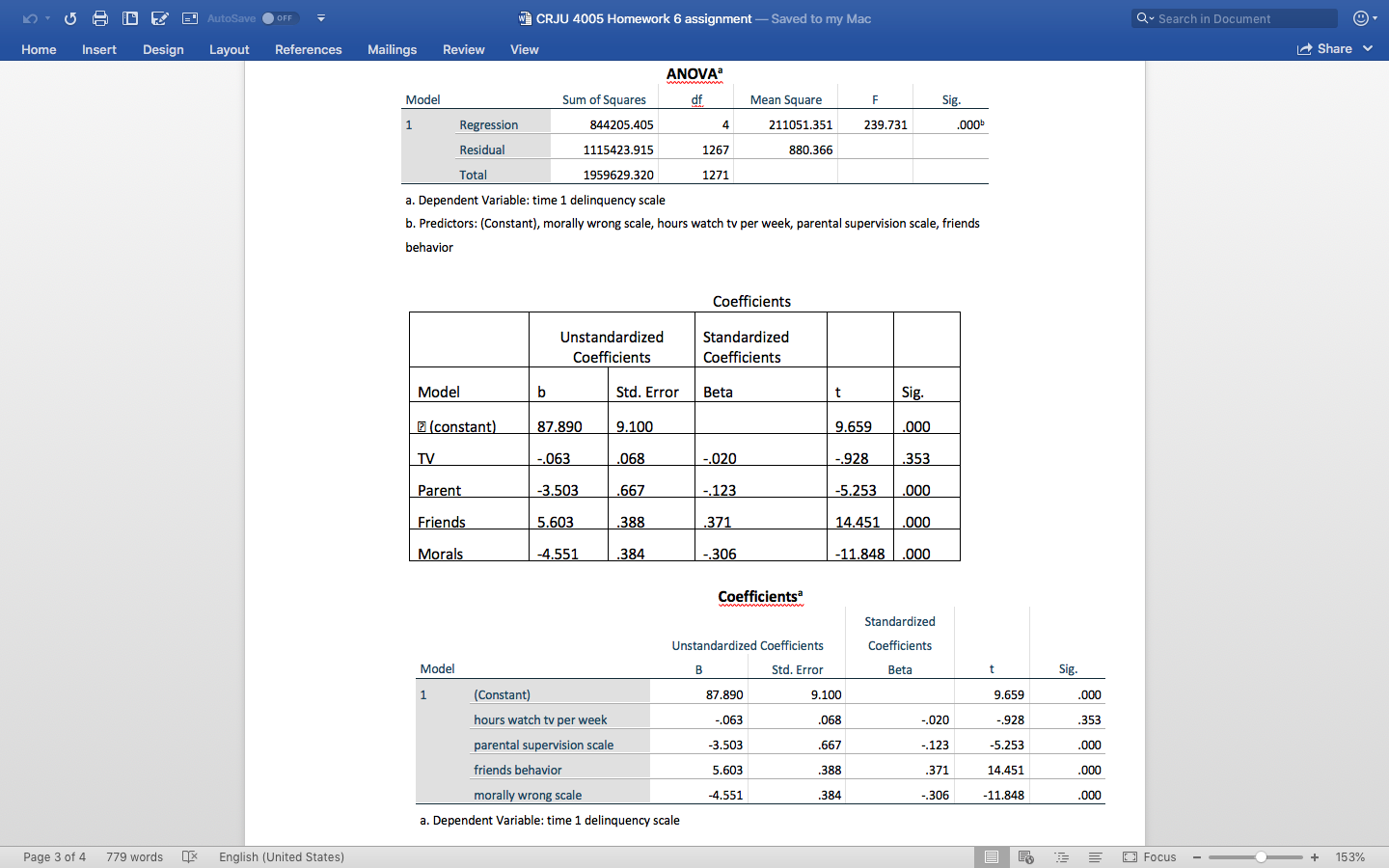Image resolution: width=1389 pixels, height=868 pixels.
Task: Click the Share button
Action: point(1324,48)
